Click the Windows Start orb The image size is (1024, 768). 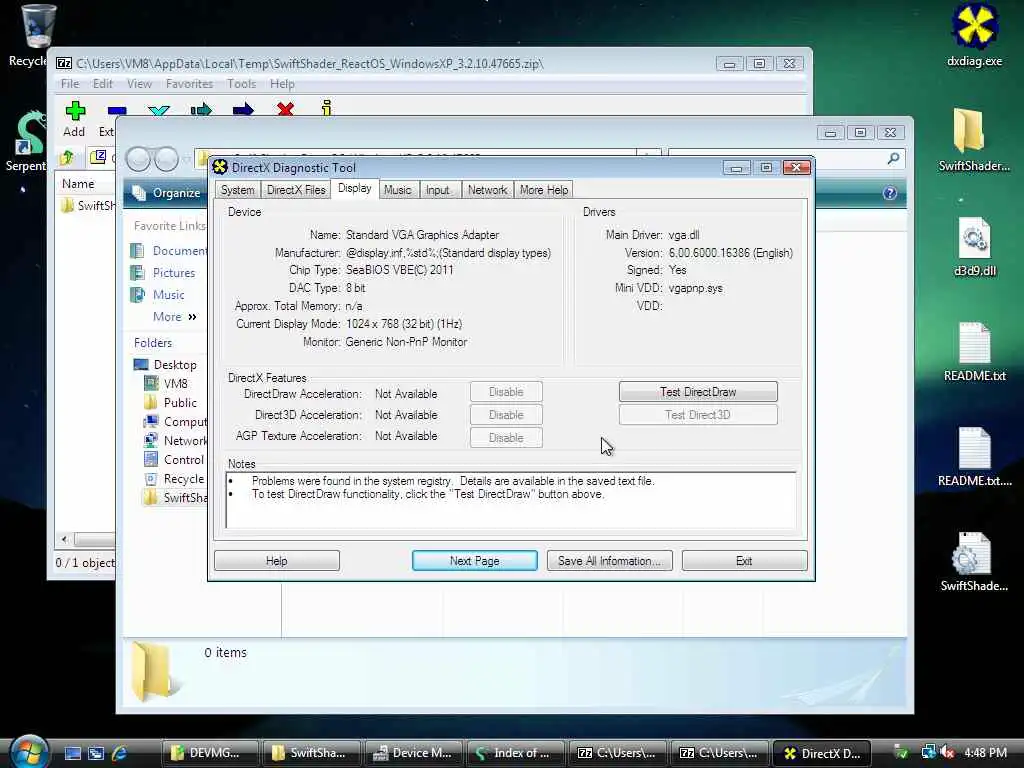[x=29, y=752]
